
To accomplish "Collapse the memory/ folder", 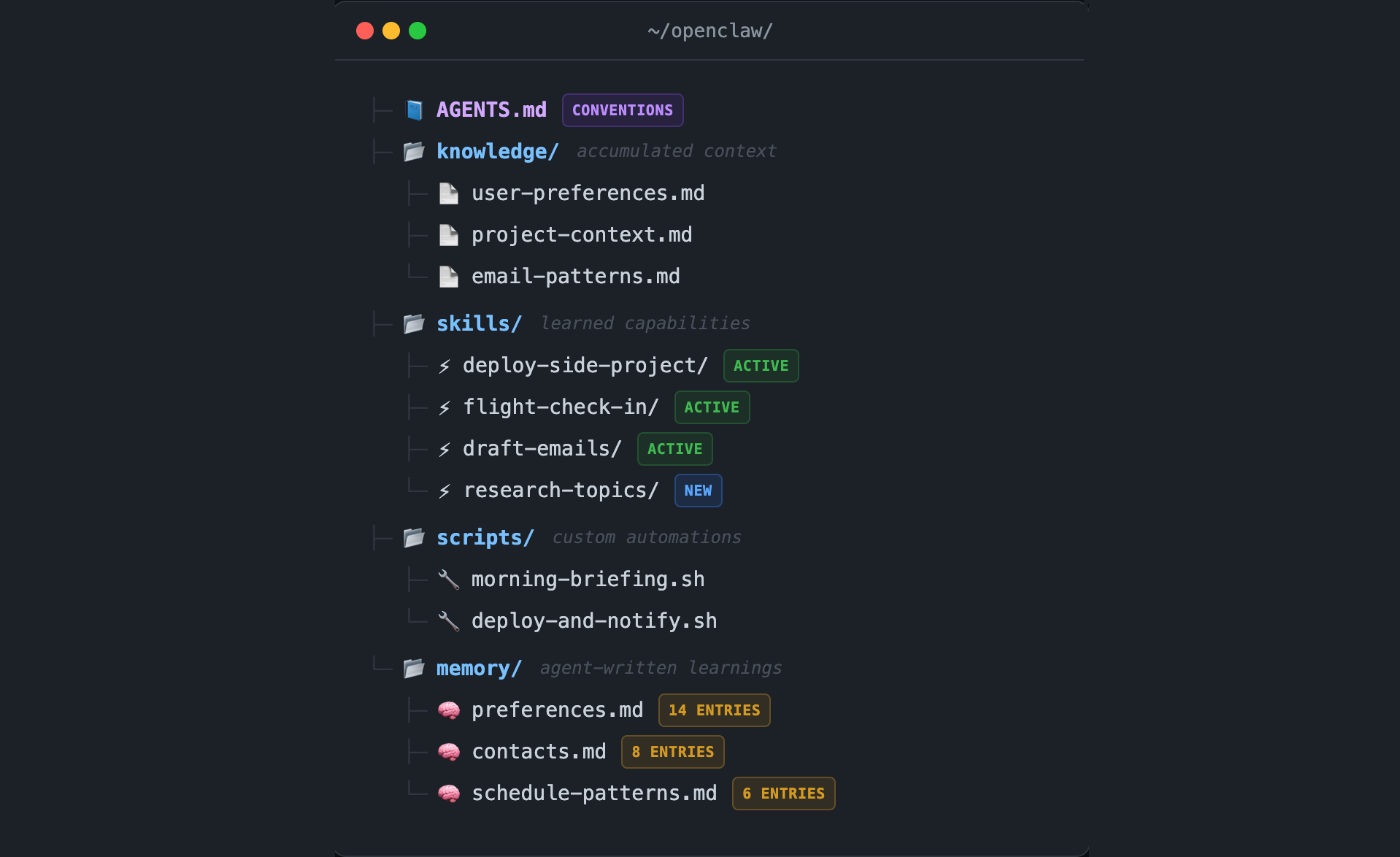I will (x=479, y=668).
